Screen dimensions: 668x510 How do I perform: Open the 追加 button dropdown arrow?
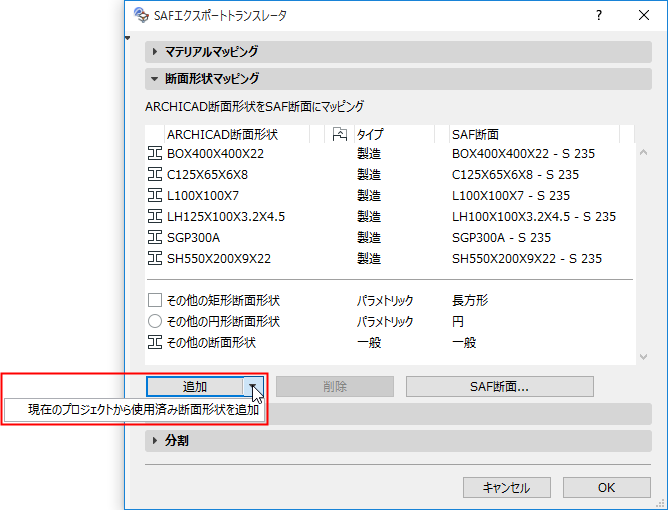[x=253, y=386]
